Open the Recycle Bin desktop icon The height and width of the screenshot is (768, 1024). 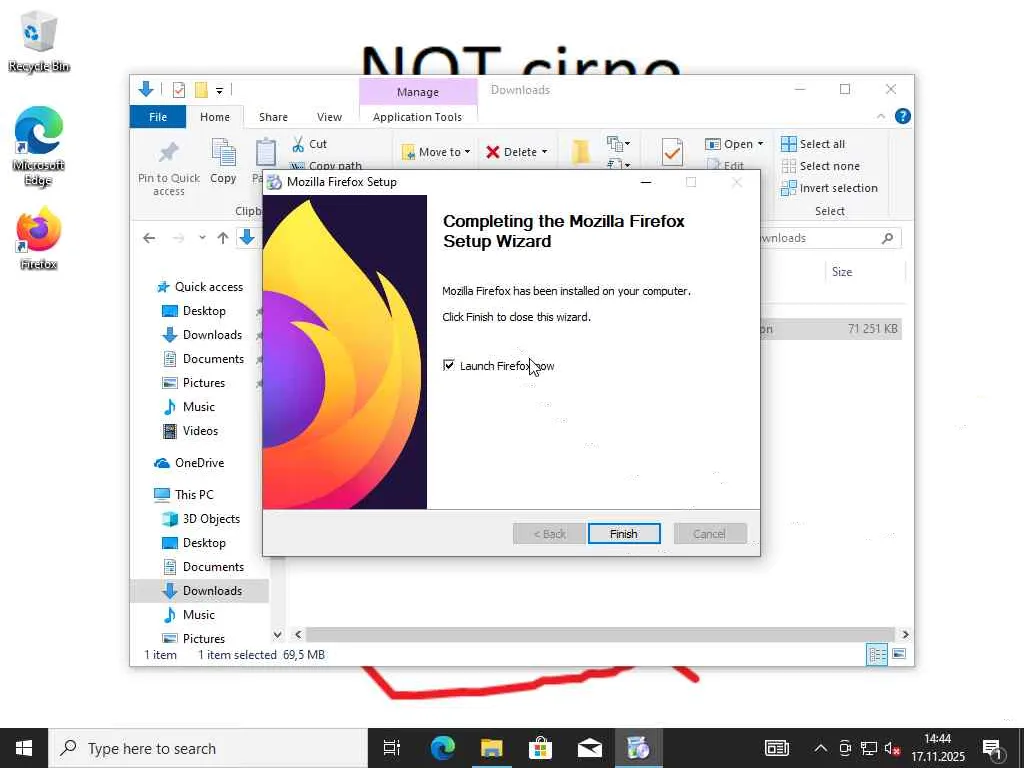pos(39,41)
